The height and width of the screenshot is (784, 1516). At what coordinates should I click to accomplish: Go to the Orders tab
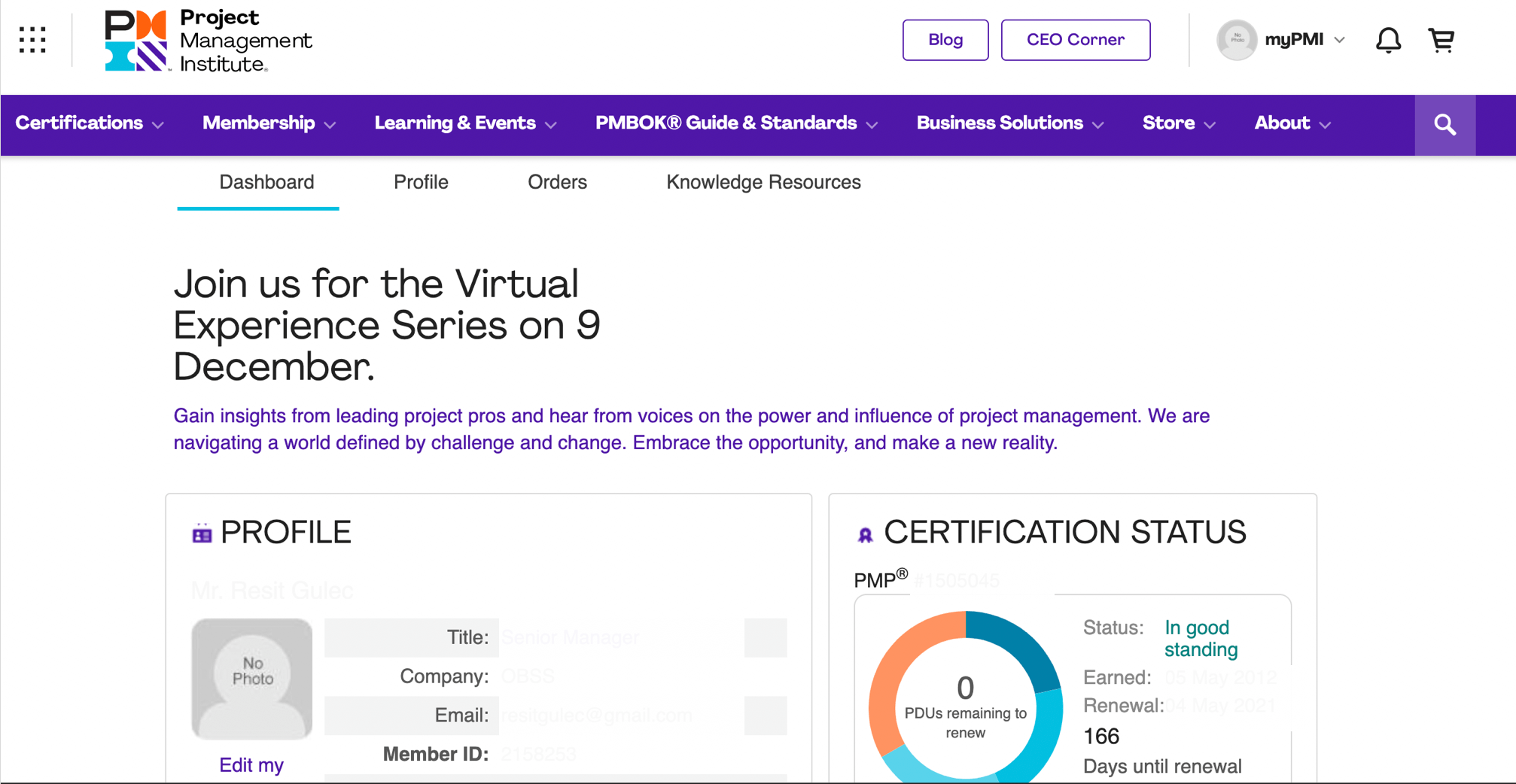(x=557, y=182)
